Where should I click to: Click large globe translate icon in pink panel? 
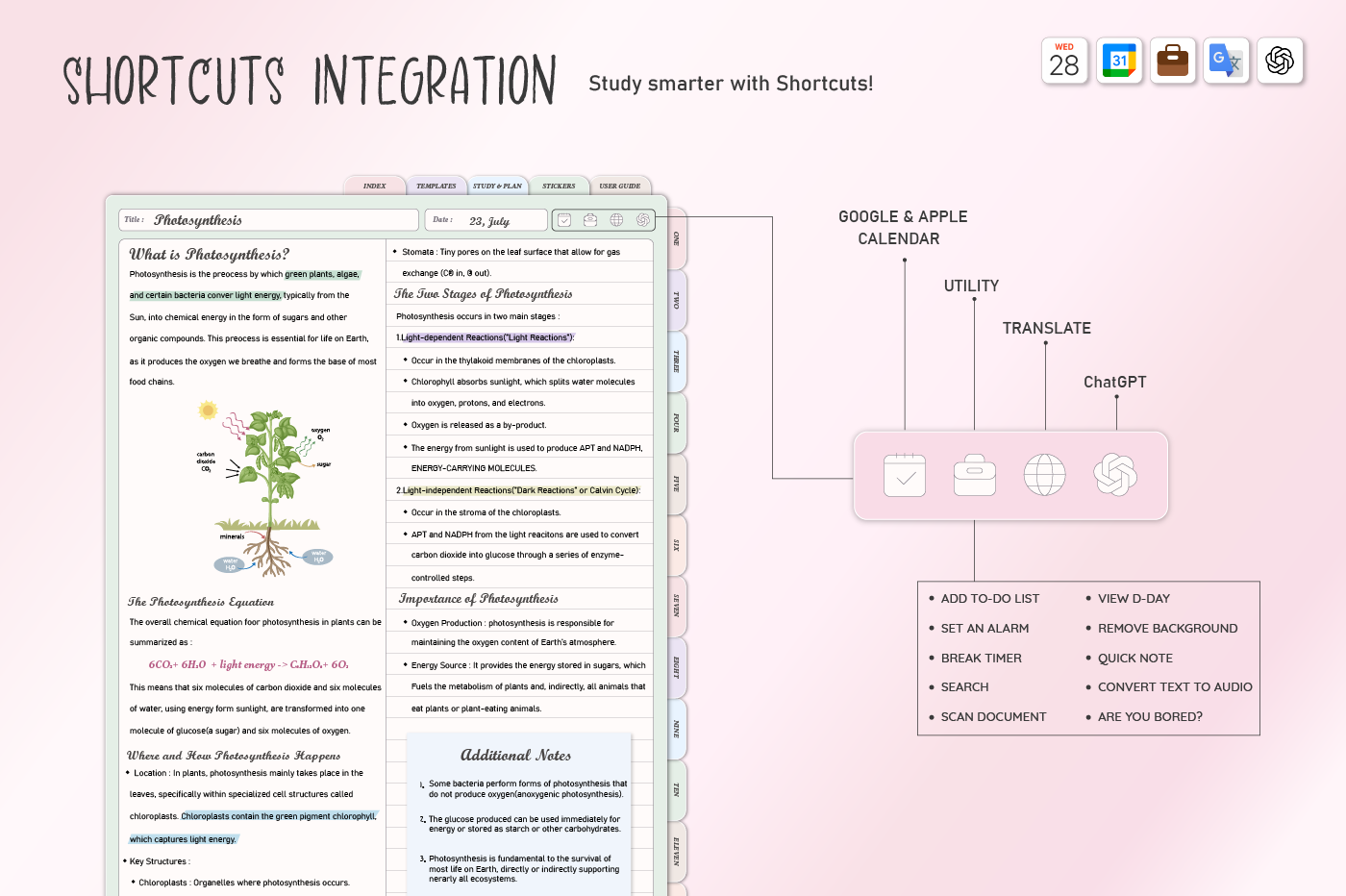pyautogui.click(x=1044, y=475)
